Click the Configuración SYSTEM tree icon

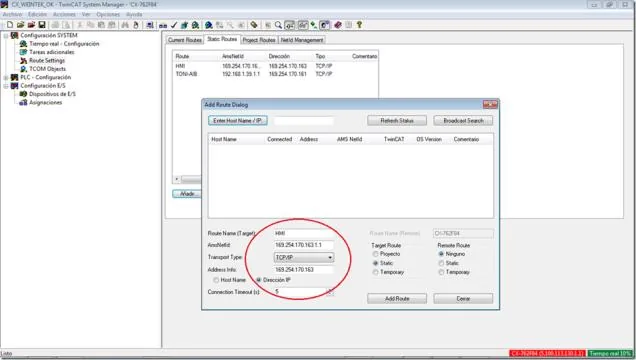point(15,35)
